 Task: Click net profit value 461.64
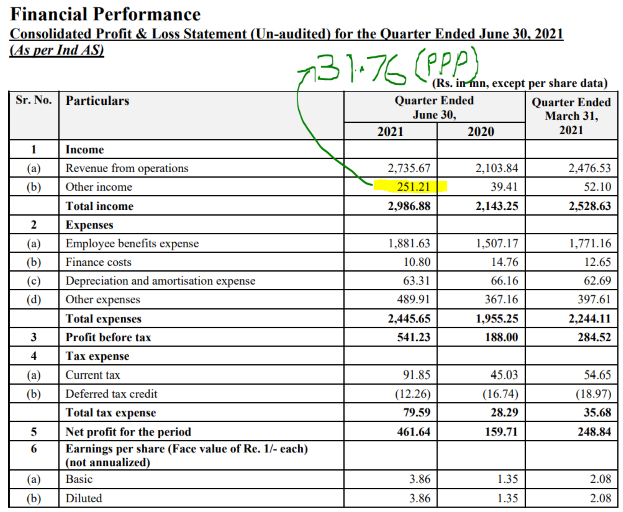(x=414, y=432)
